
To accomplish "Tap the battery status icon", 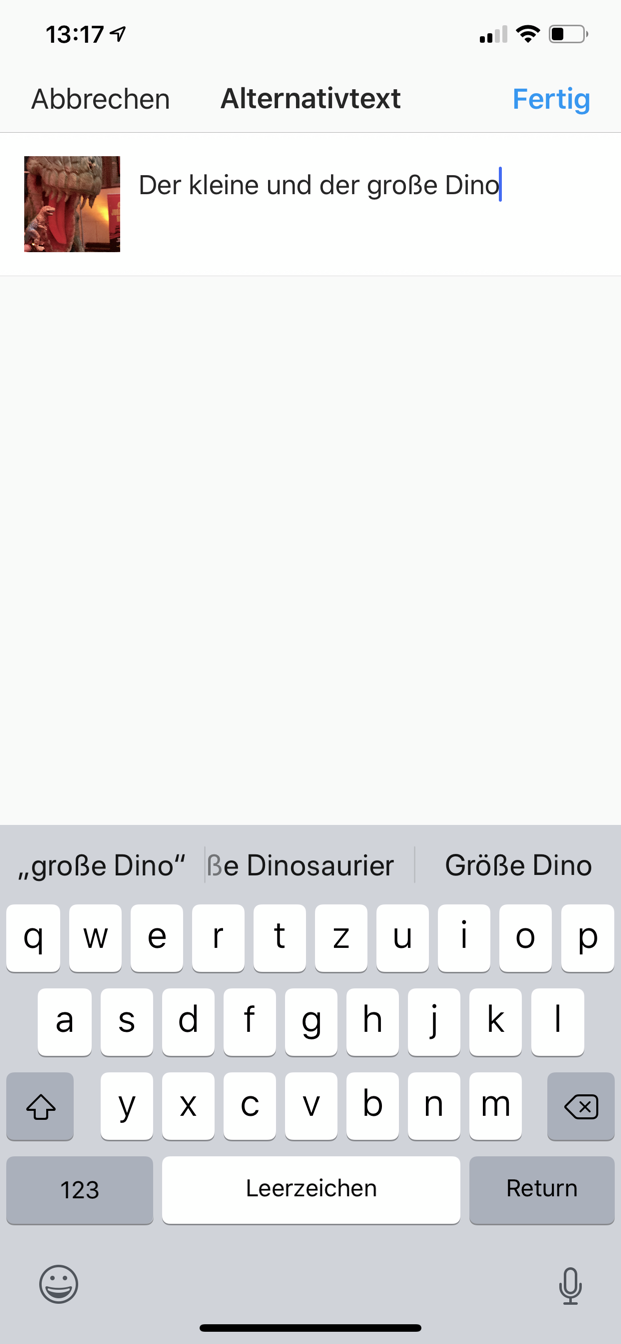I will coord(568,35).
